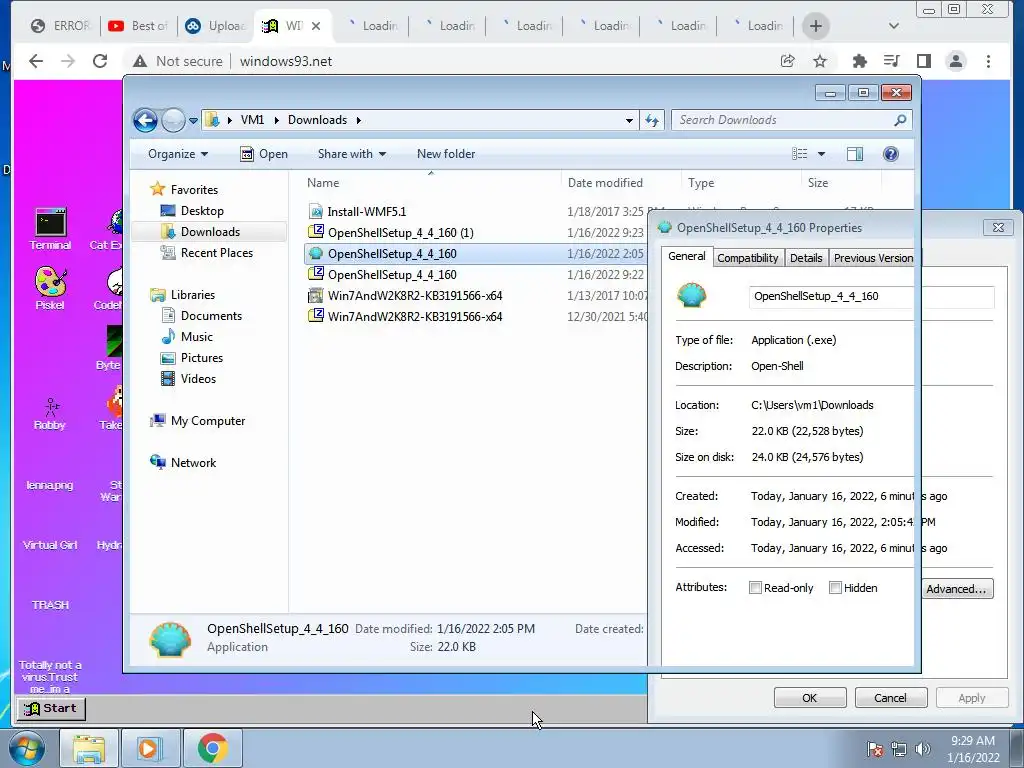1024x768 pixels.
Task: Switch to the Compatibility tab
Action: pos(748,258)
